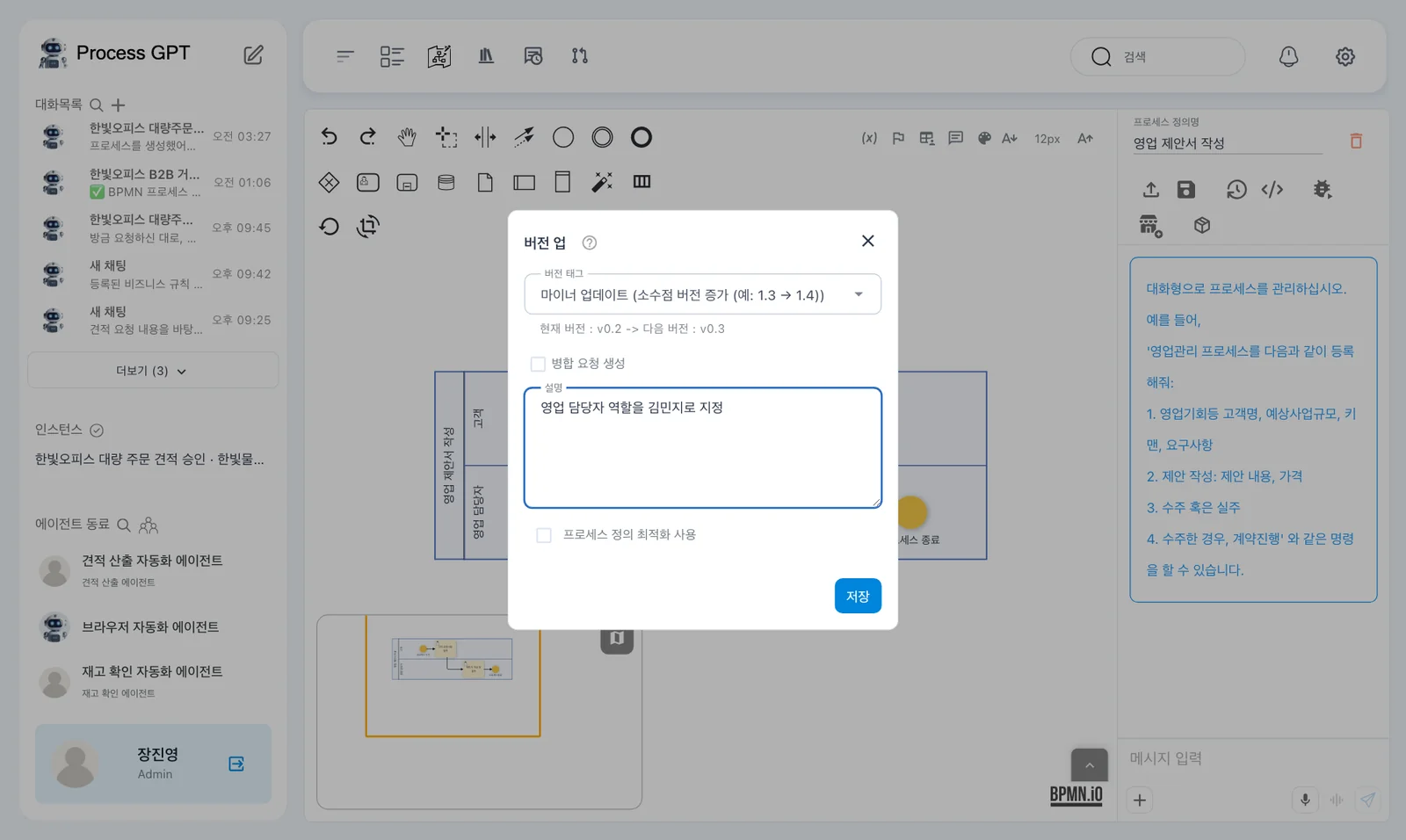Screen dimensions: 1406x840
Task: Click the red delete trash icon
Action: pos(1356,141)
